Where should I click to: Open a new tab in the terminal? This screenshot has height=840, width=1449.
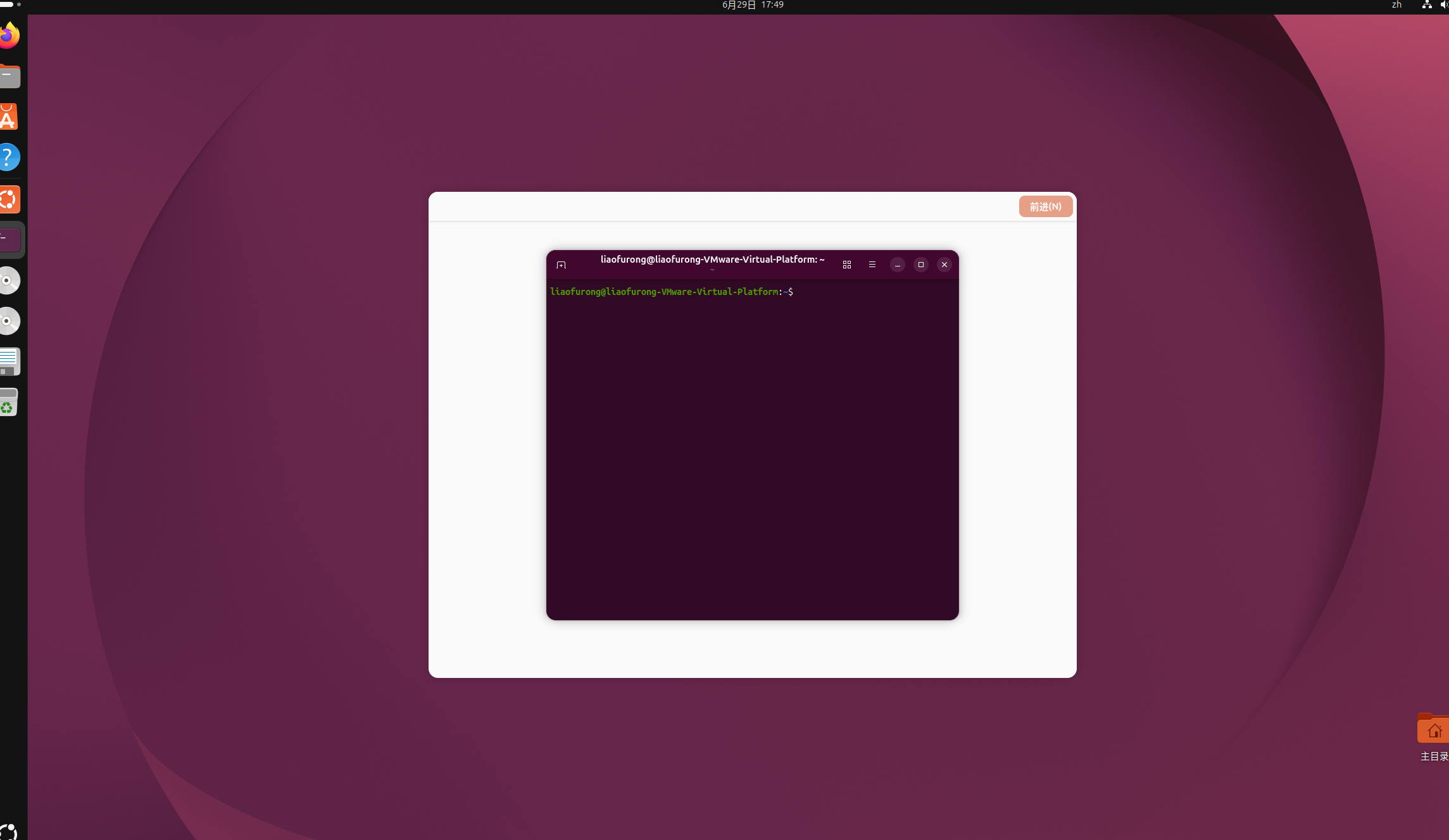pos(561,265)
